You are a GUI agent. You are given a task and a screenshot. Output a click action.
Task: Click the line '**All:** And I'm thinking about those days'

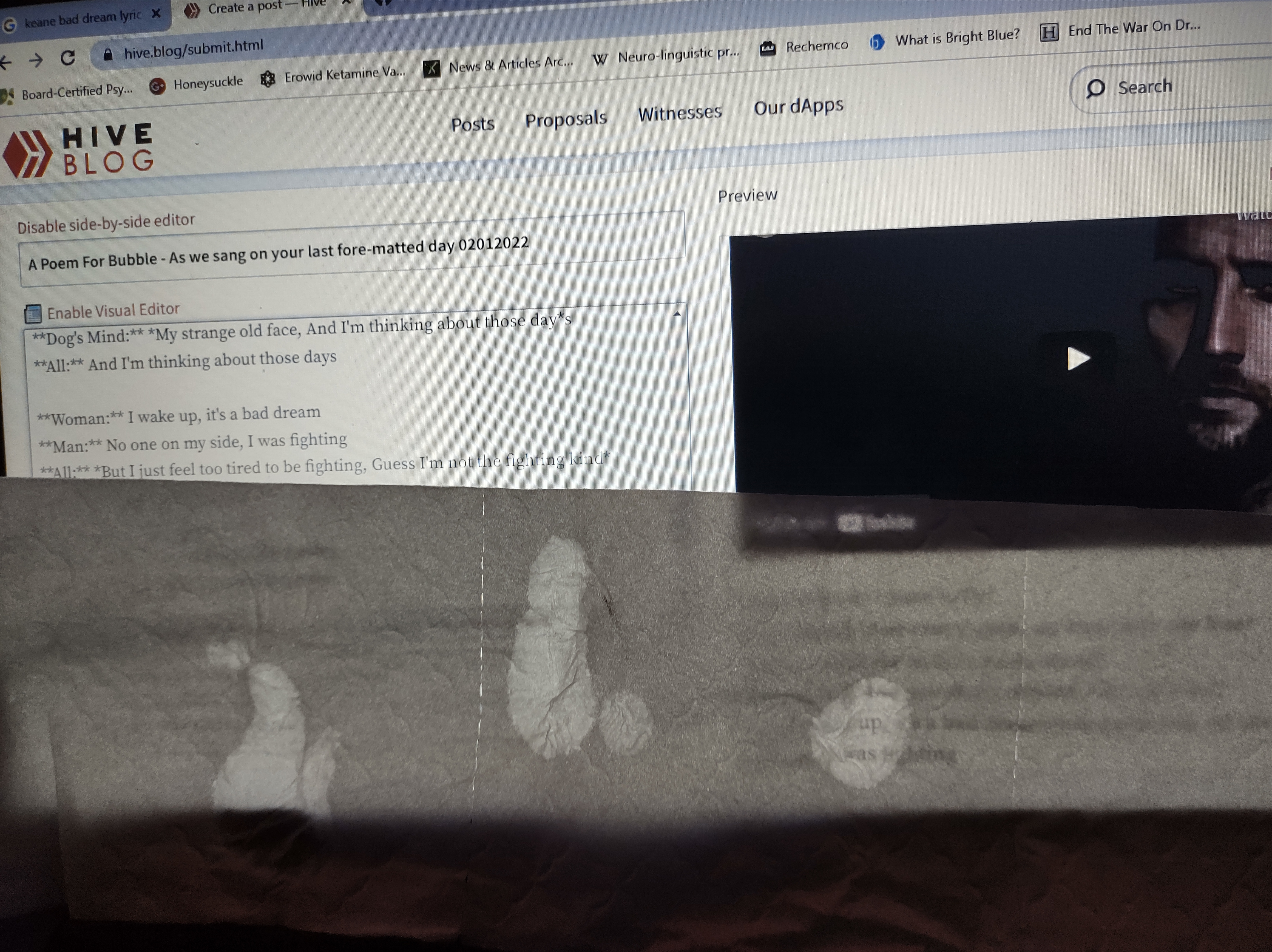[185, 361]
